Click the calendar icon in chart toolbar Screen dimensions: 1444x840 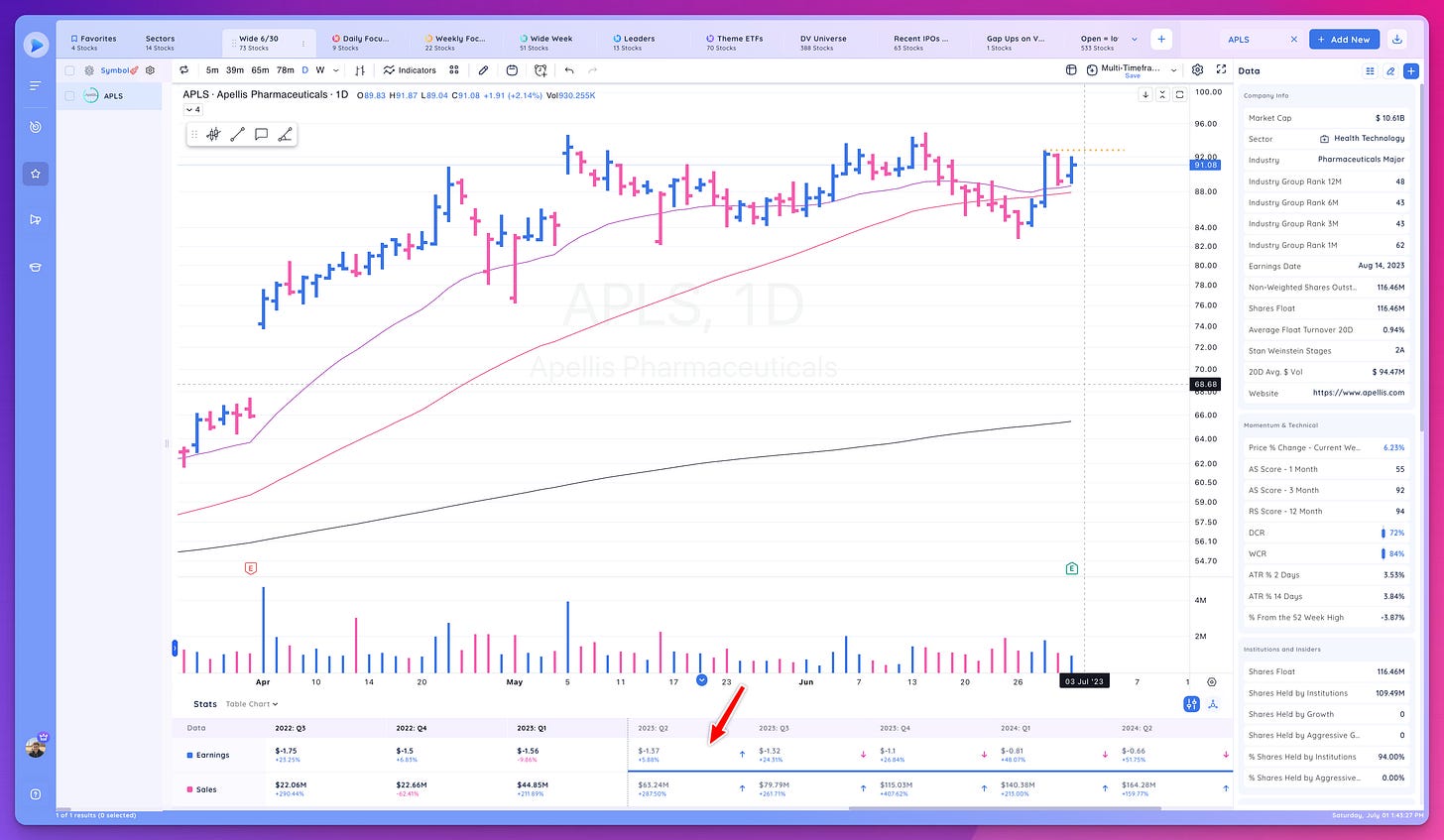pyautogui.click(x=512, y=70)
